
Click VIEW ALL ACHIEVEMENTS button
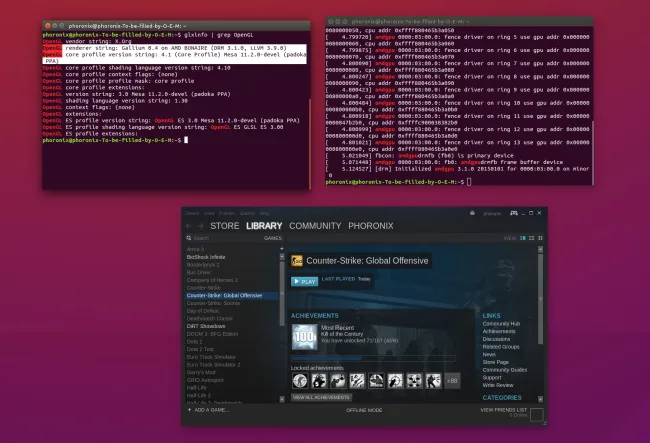[321, 398]
